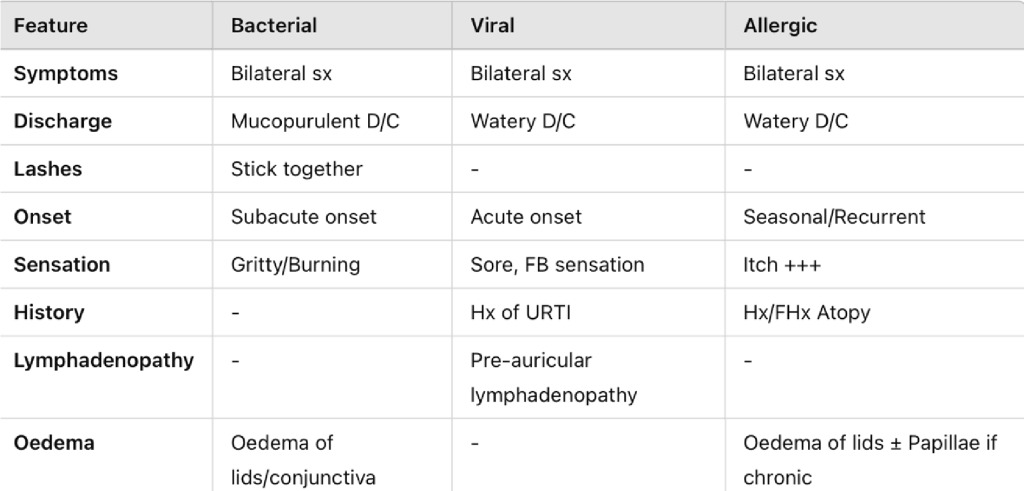Select Watery D/C in the Viral column

point(523,122)
